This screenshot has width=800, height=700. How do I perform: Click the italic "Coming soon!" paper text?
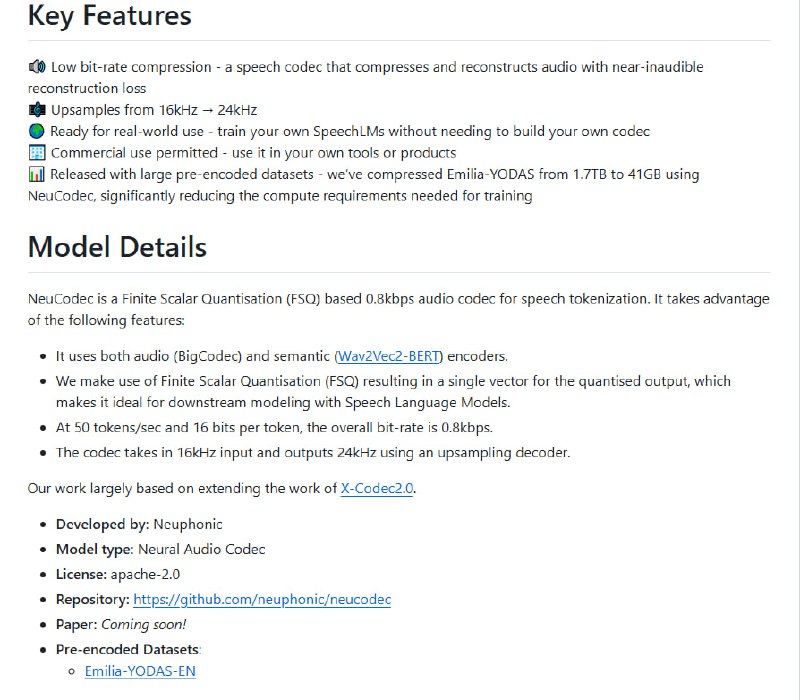coord(143,624)
